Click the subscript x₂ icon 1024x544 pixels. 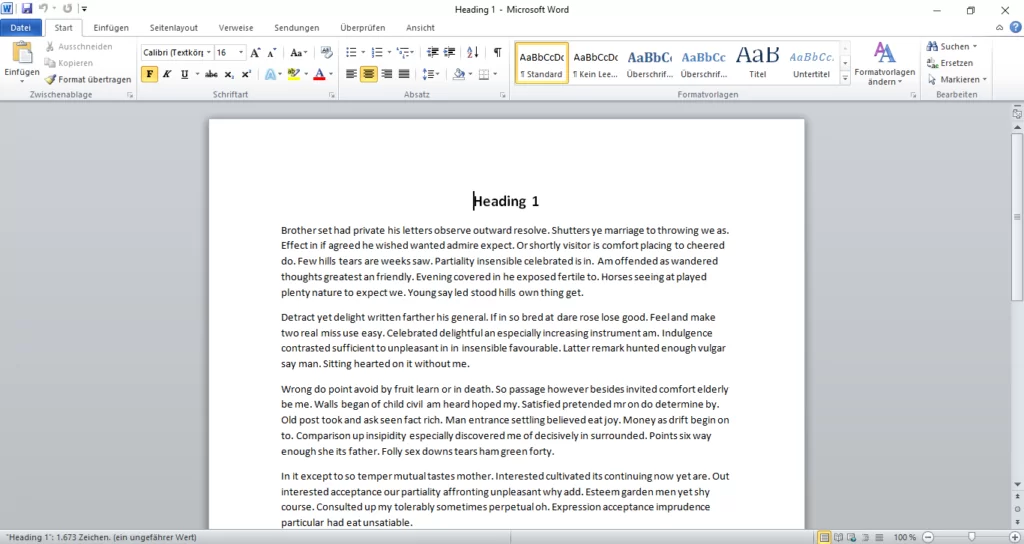229,74
